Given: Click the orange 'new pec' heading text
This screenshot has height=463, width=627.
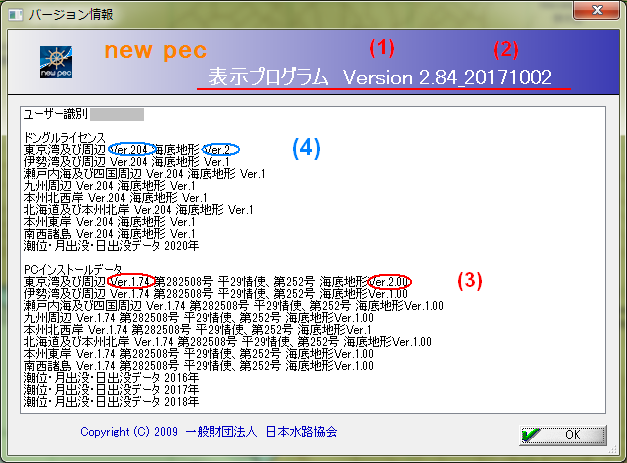Looking at the screenshot, I should point(156,51).
